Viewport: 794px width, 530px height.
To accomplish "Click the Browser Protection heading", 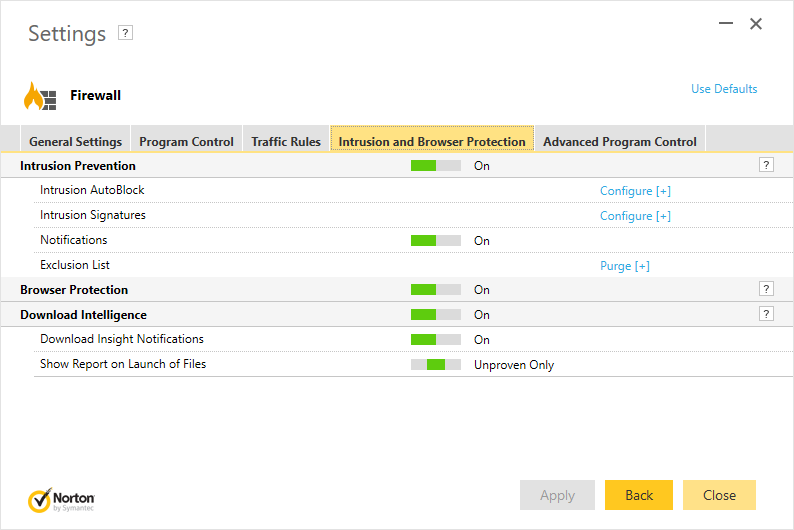I will click(74, 290).
